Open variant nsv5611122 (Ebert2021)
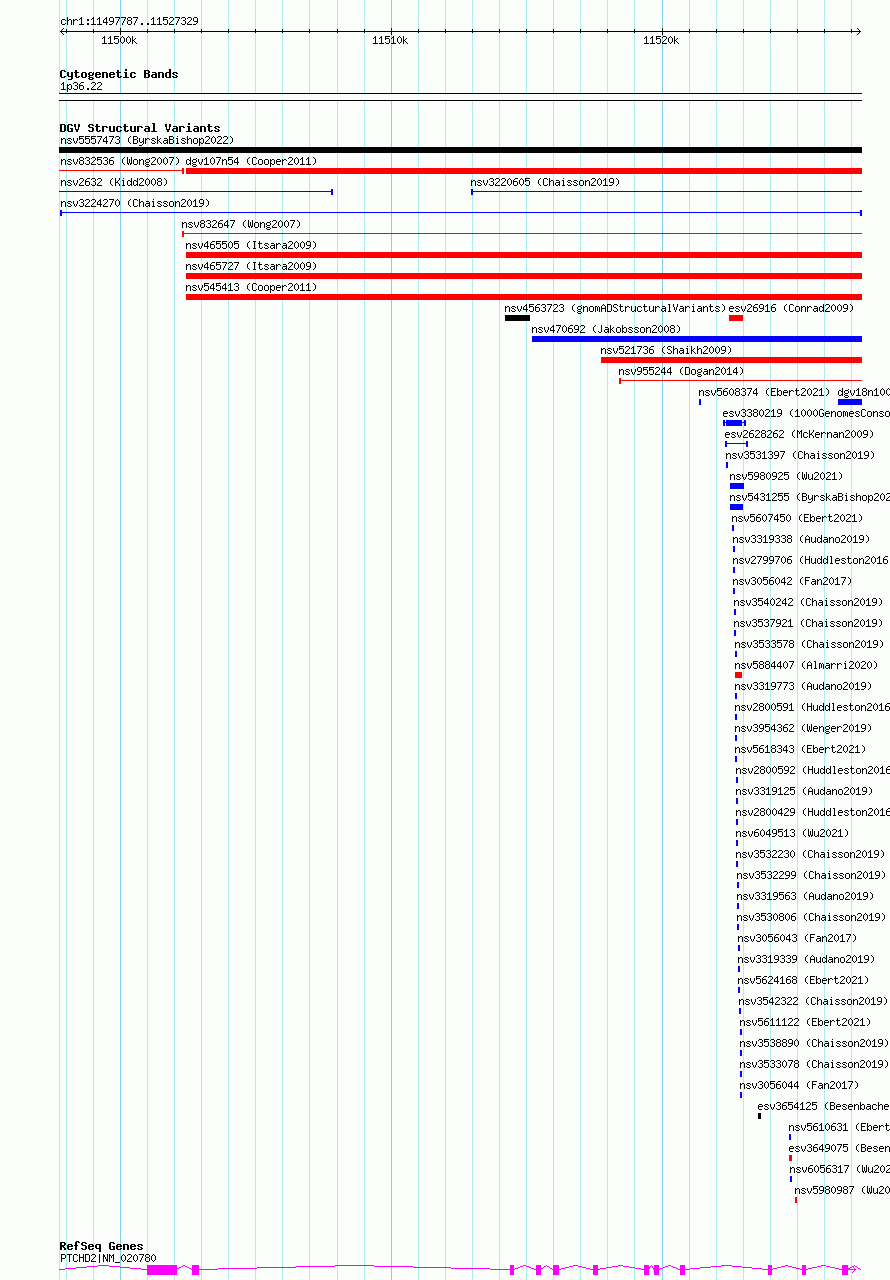 (806, 1022)
